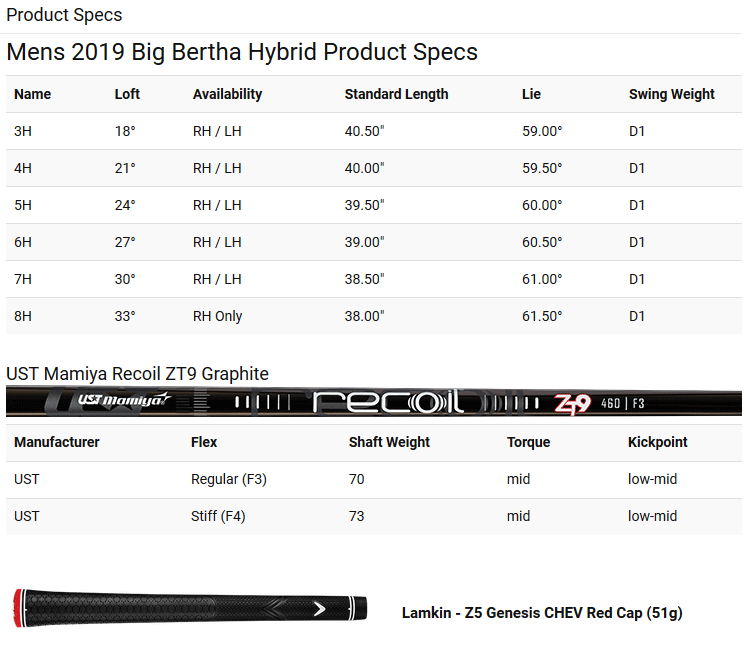Viewport: 750px width, 664px height.
Task: Click the UST Mamiya Recoil shaft image
Action: point(374,402)
